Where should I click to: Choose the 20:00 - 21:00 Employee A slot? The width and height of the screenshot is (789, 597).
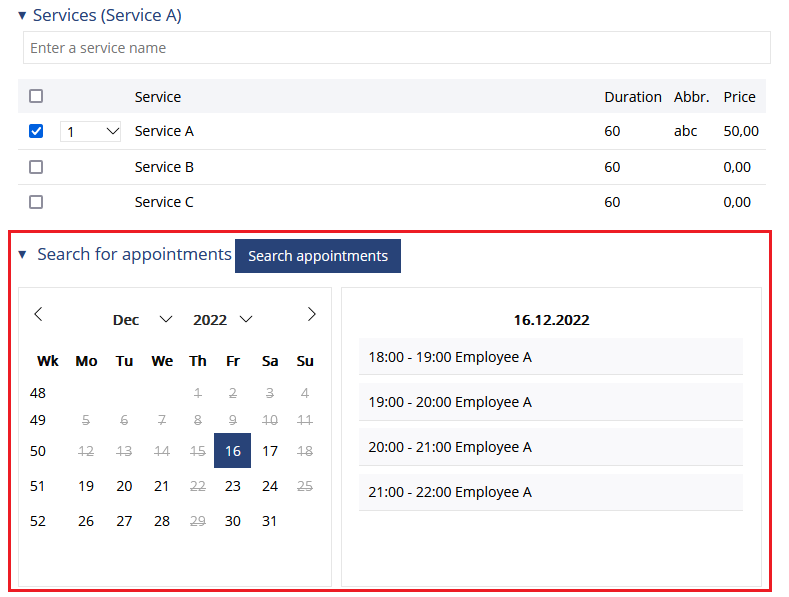click(551, 446)
